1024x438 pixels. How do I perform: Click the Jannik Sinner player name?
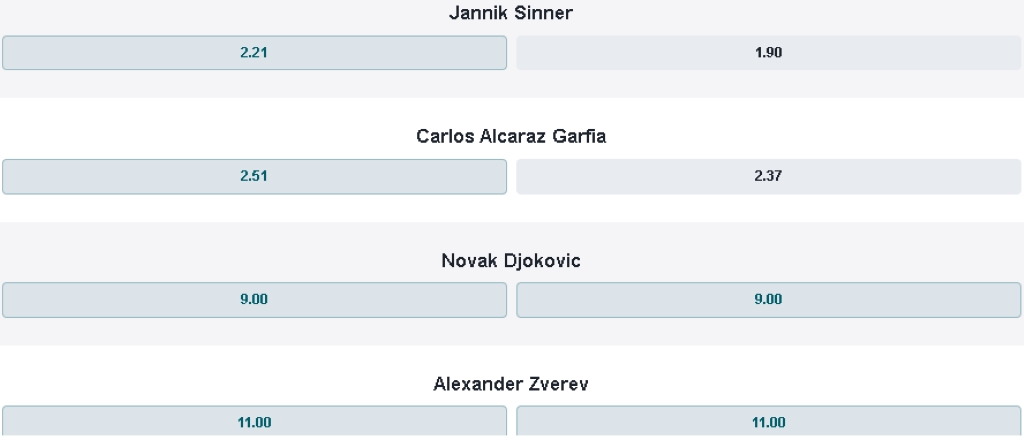click(x=511, y=13)
